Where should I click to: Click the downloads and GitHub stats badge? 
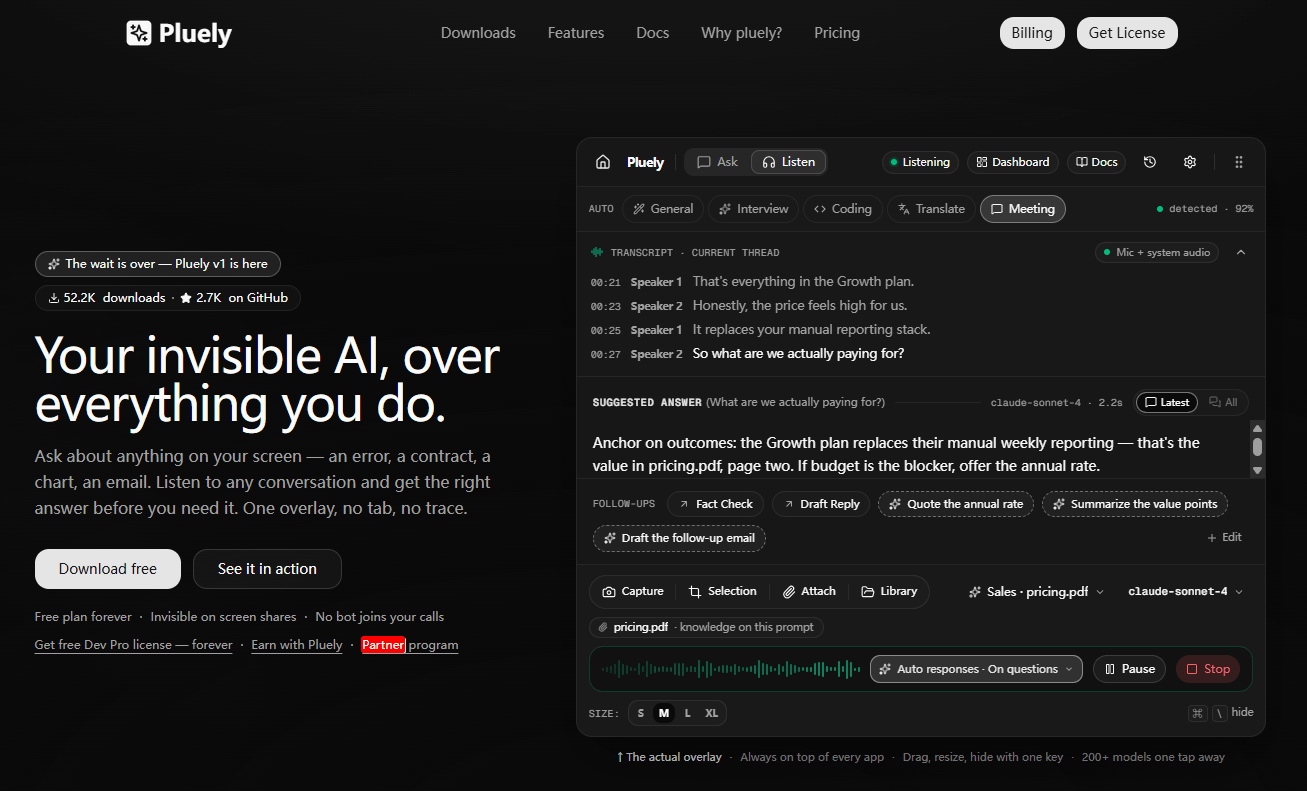[168, 298]
